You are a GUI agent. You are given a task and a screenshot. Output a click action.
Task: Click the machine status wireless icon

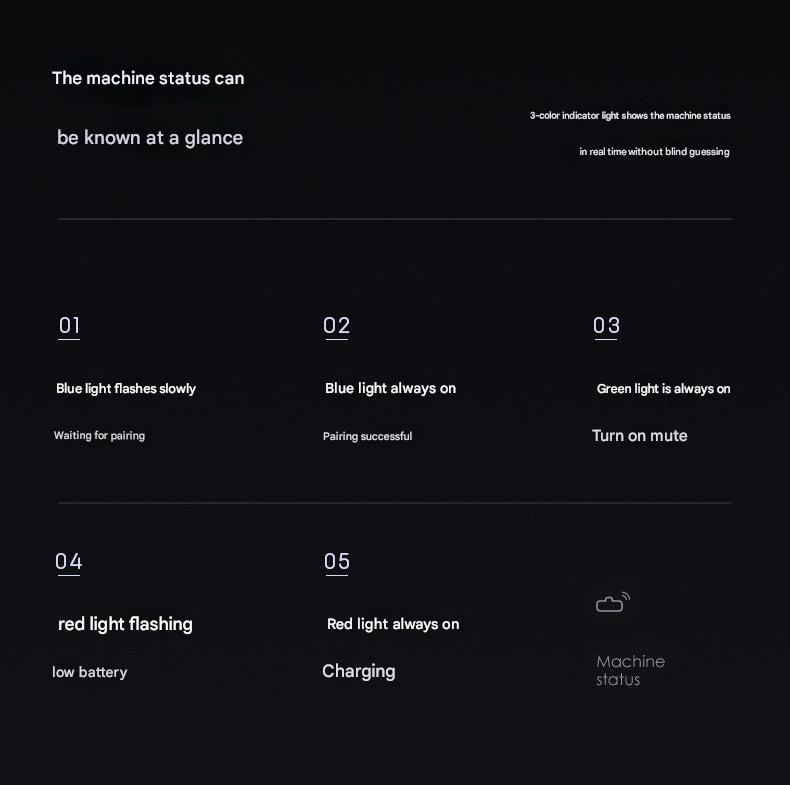(x=613, y=602)
